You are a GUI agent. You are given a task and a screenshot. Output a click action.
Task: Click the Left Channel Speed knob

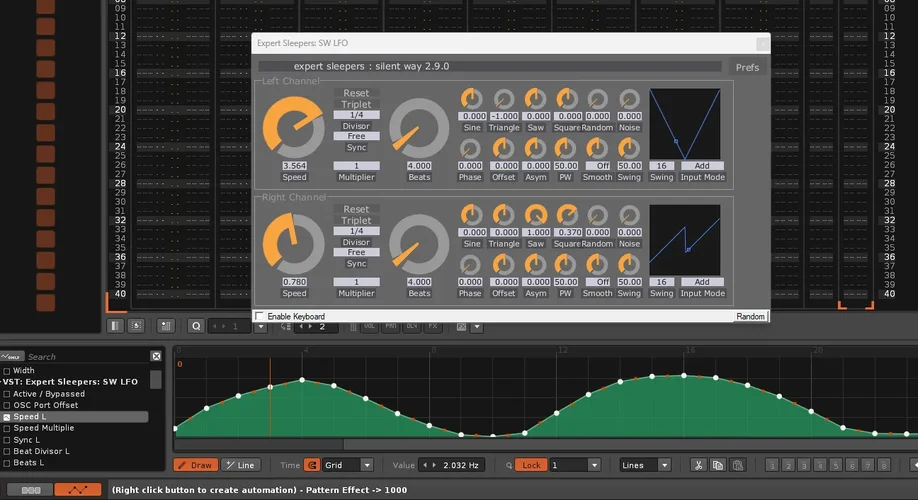293,127
